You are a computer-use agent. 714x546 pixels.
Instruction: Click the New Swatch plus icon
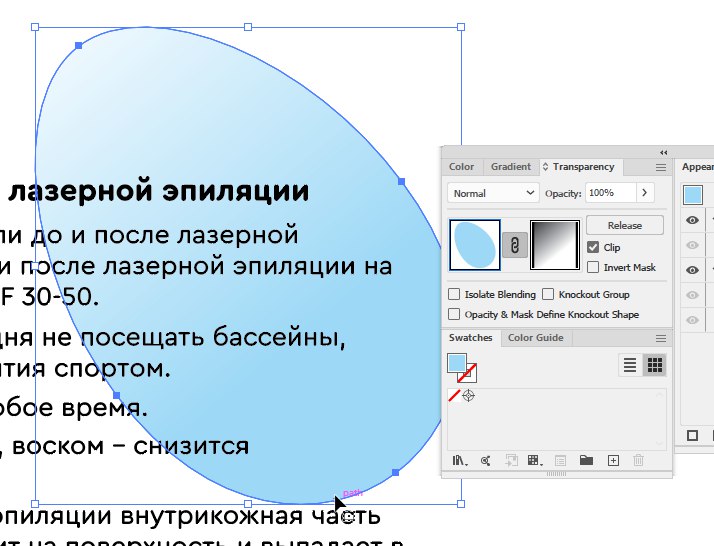point(613,461)
